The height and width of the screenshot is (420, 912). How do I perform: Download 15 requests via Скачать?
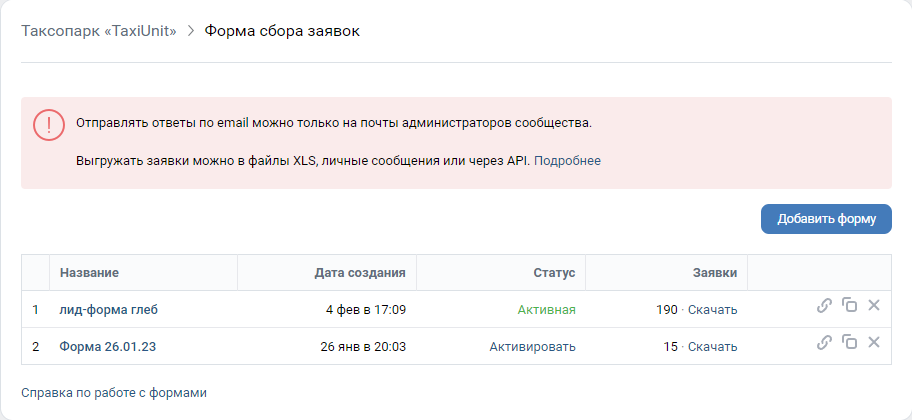pyautogui.click(x=712, y=347)
